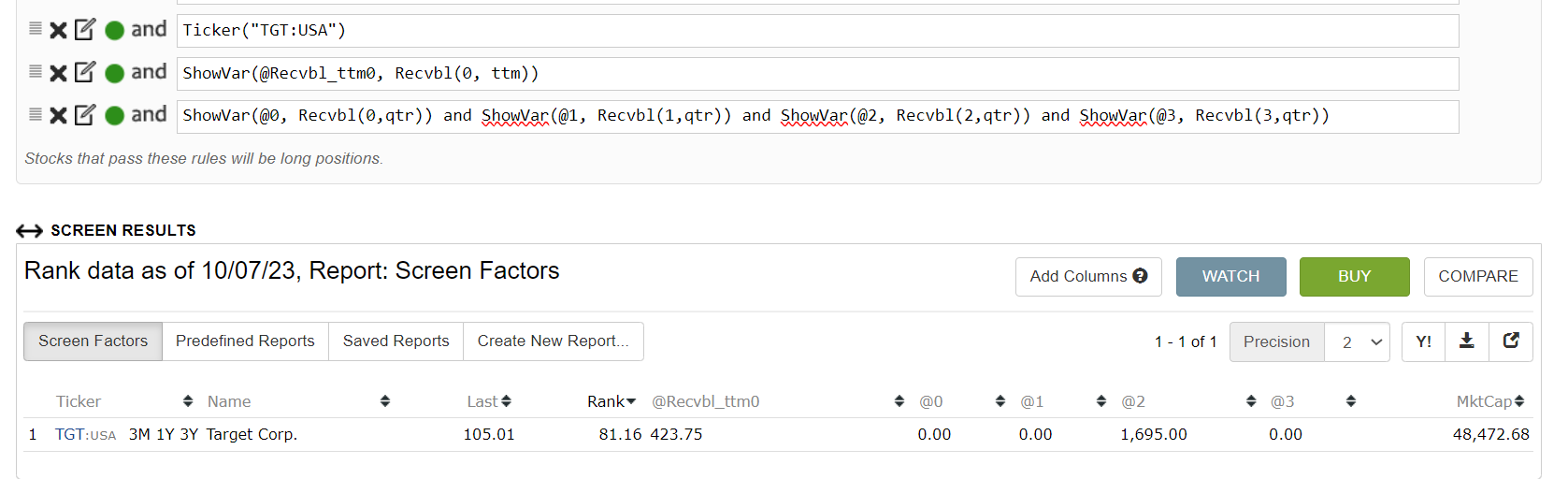Click the WATCH button

[1230, 277]
